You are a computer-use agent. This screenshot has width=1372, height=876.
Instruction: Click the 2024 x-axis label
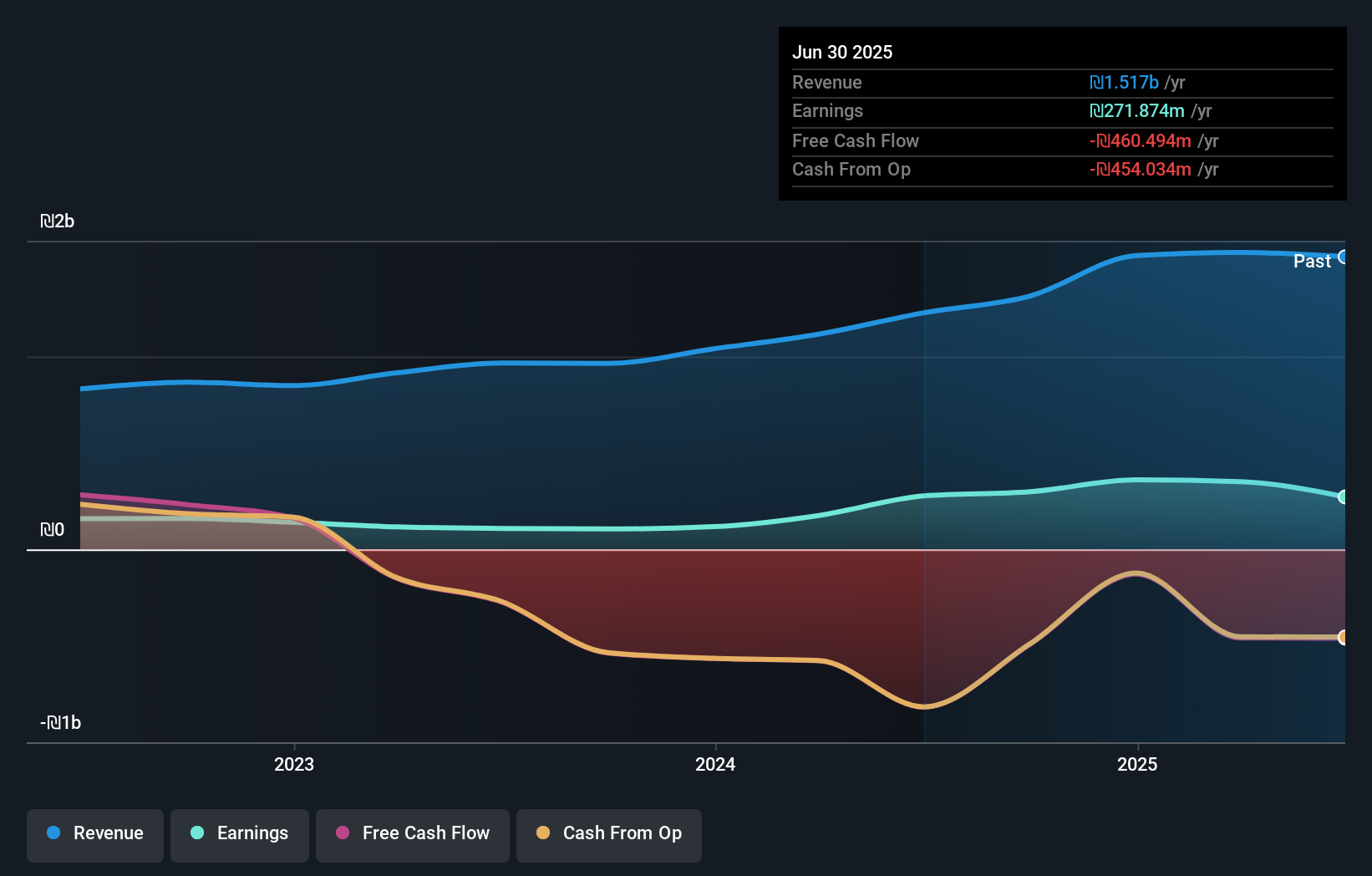tap(715, 764)
